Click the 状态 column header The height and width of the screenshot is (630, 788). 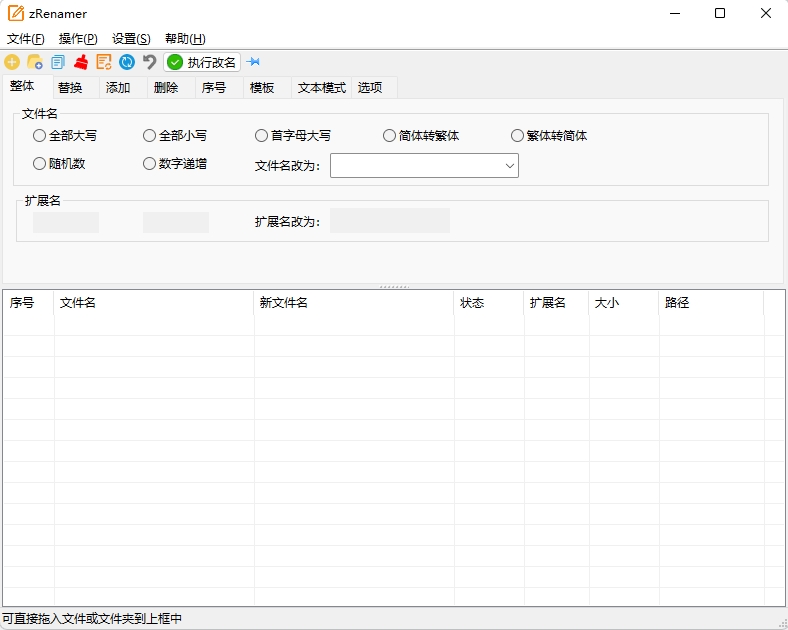pos(489,302)
